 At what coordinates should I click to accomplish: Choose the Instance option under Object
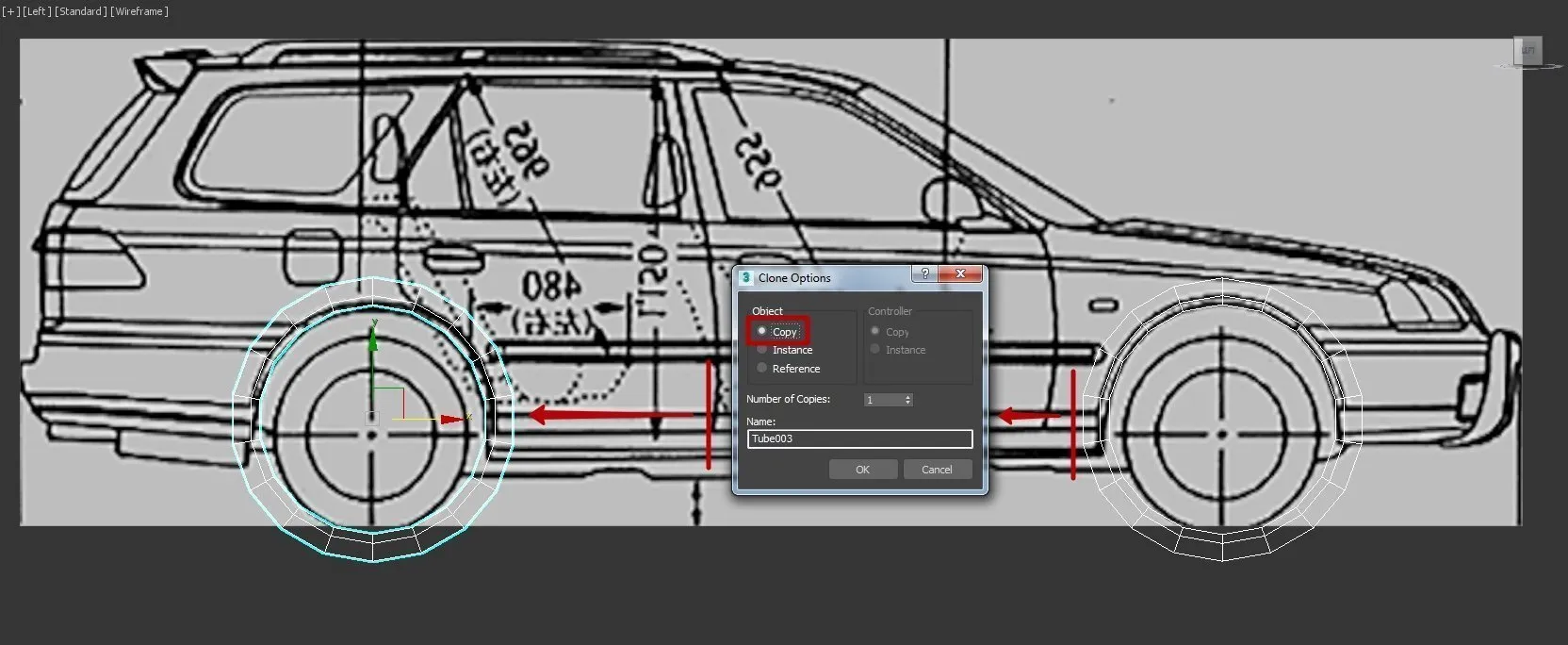(x=762, y=350)
